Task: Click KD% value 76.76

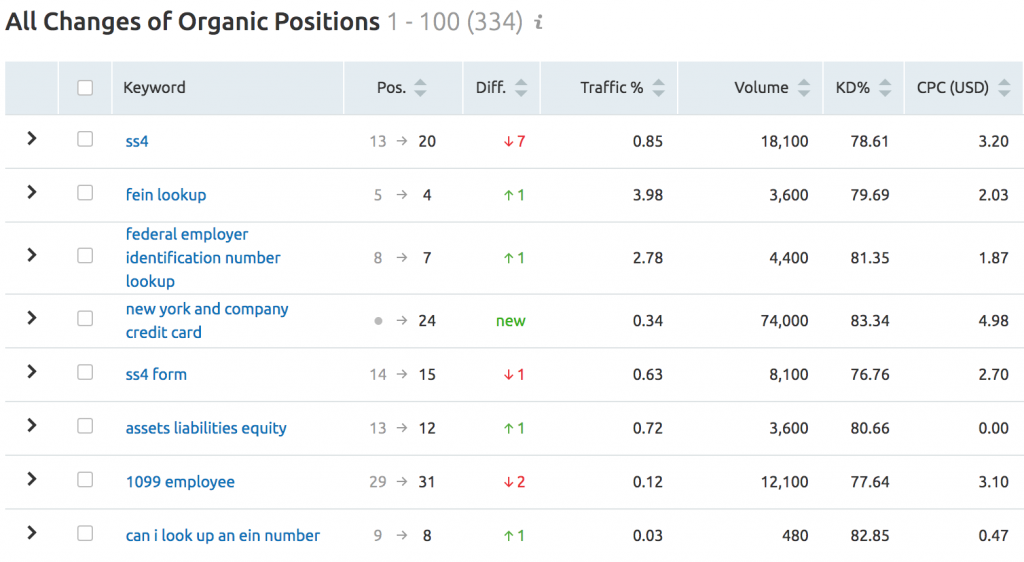Action: (x=869, y=375)
